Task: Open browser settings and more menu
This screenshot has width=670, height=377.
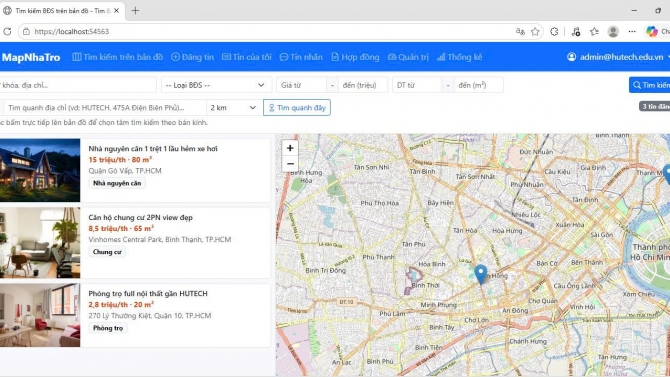Action: (x=632, y=31)
